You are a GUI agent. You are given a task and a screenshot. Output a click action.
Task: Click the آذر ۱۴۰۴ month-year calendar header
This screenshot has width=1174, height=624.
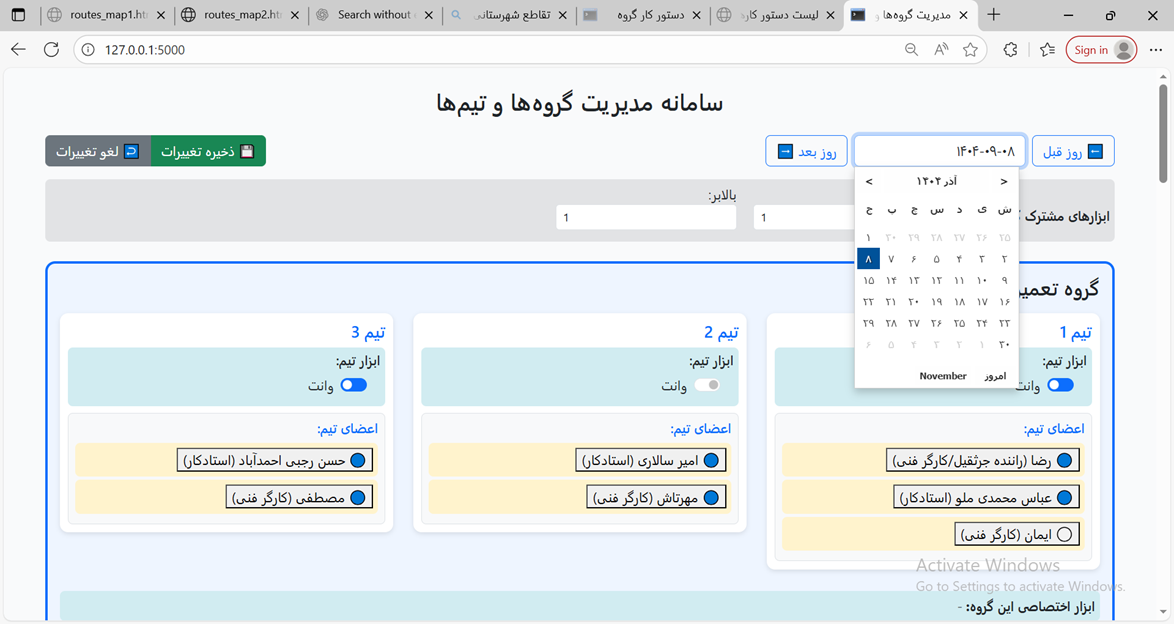(x=936, y=182)
